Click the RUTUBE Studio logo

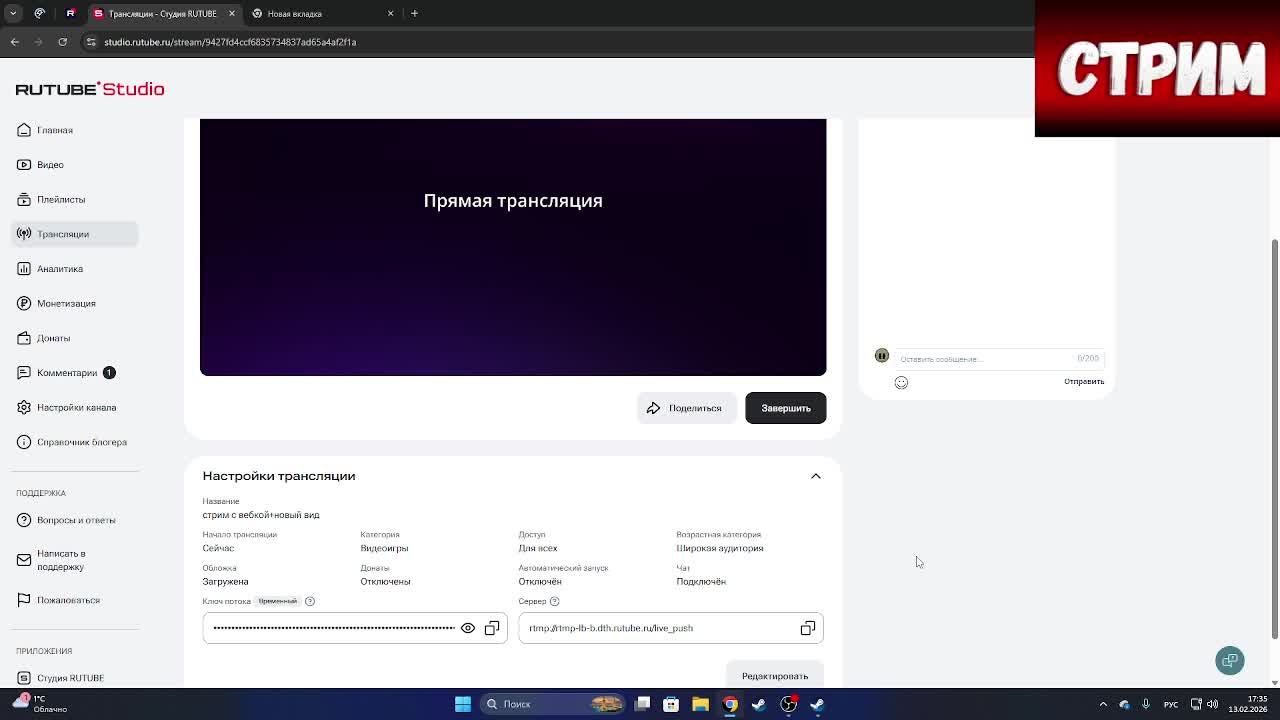pyautogui.click(x=90, y=89)
